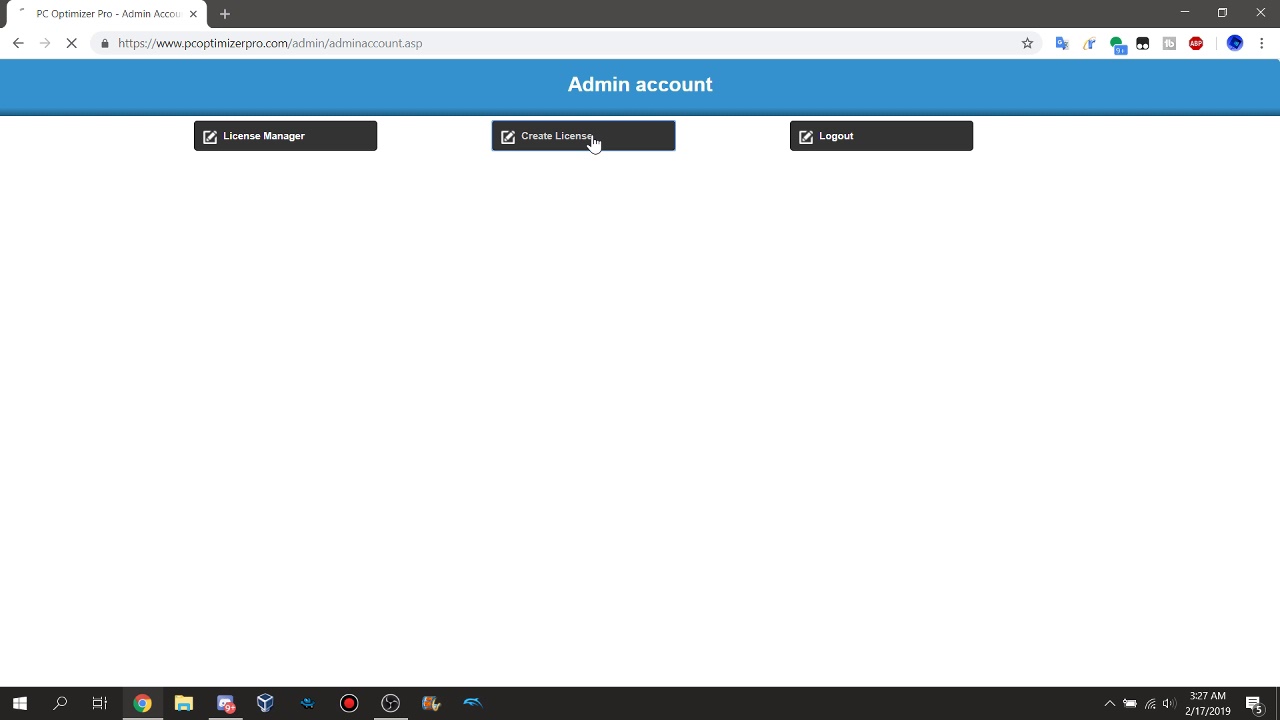Focus the address bar URL
The width and height of the screenshot is (1280, 720).
point(270,43)
